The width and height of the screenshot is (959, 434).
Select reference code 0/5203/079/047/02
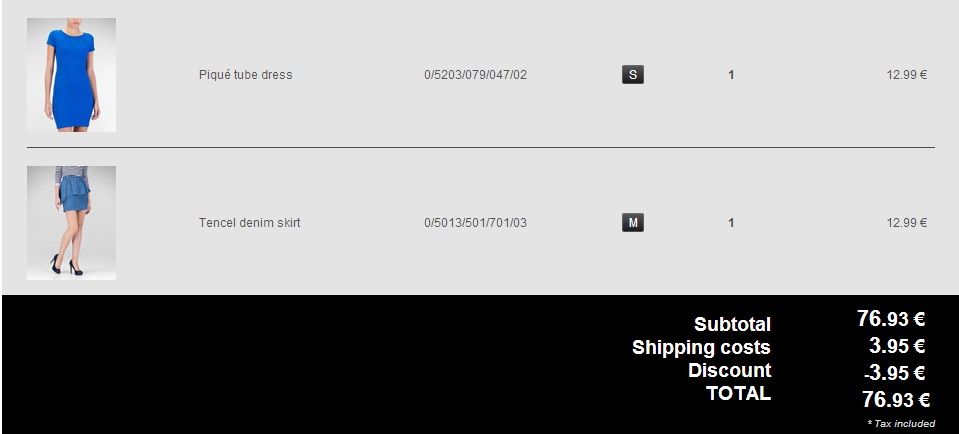coord(475,75)
